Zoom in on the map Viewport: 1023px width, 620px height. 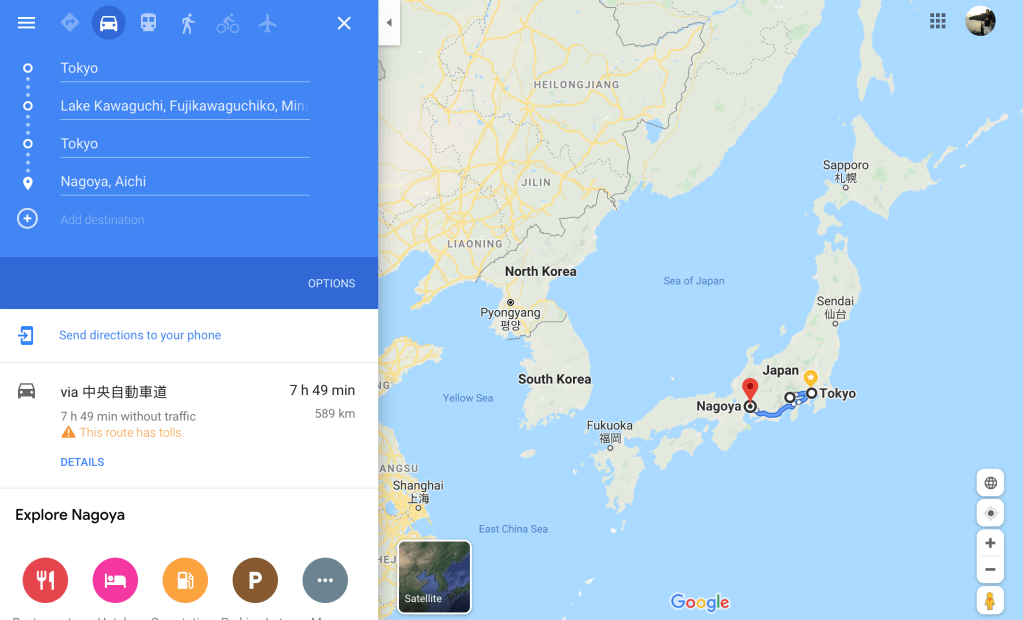pos(990,543)
